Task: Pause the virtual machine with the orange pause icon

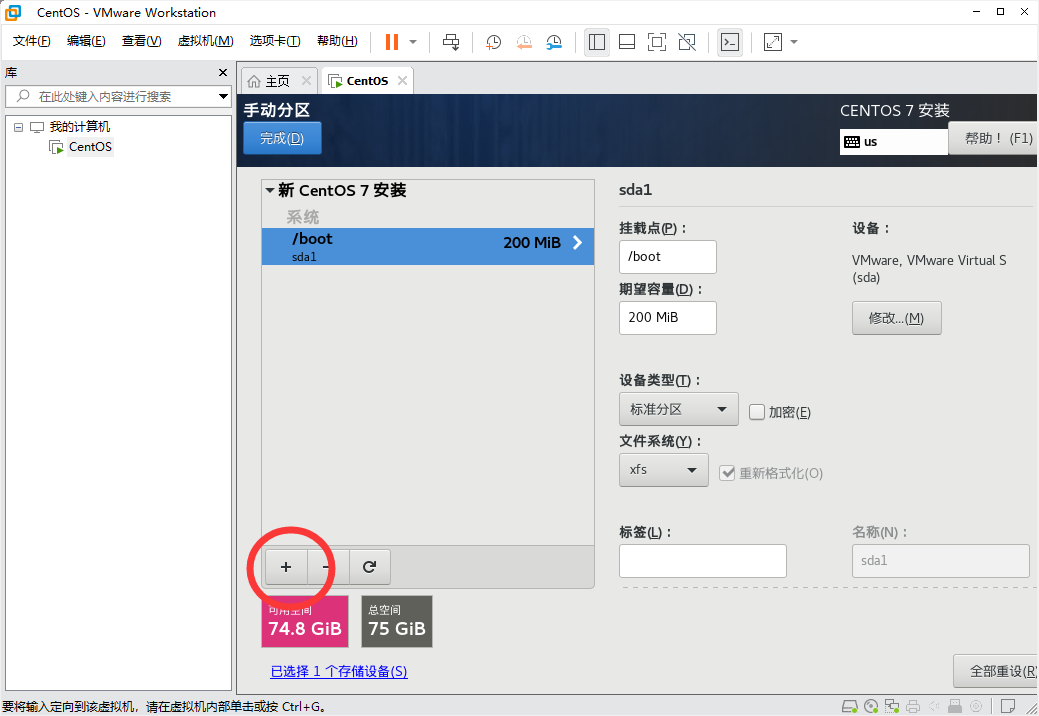Action: [392, 42]
